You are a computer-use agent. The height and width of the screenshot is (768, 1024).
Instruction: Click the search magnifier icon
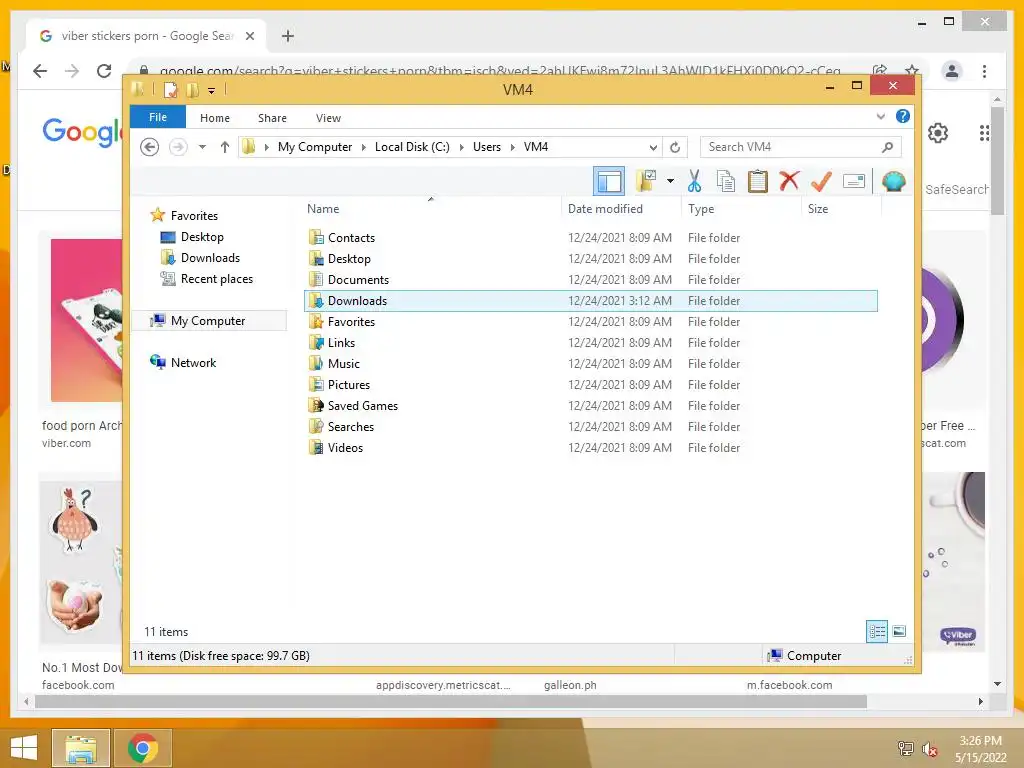887,147
